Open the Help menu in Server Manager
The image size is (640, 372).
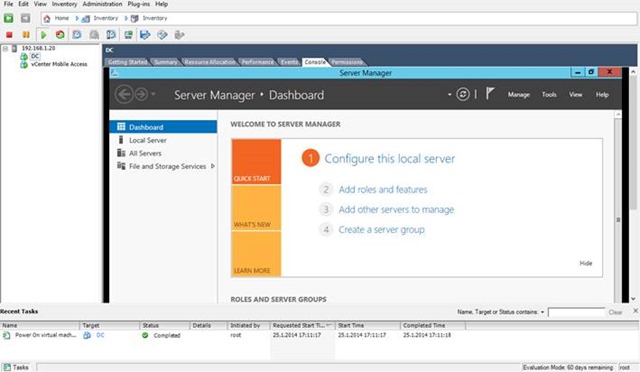pos(602,95)
